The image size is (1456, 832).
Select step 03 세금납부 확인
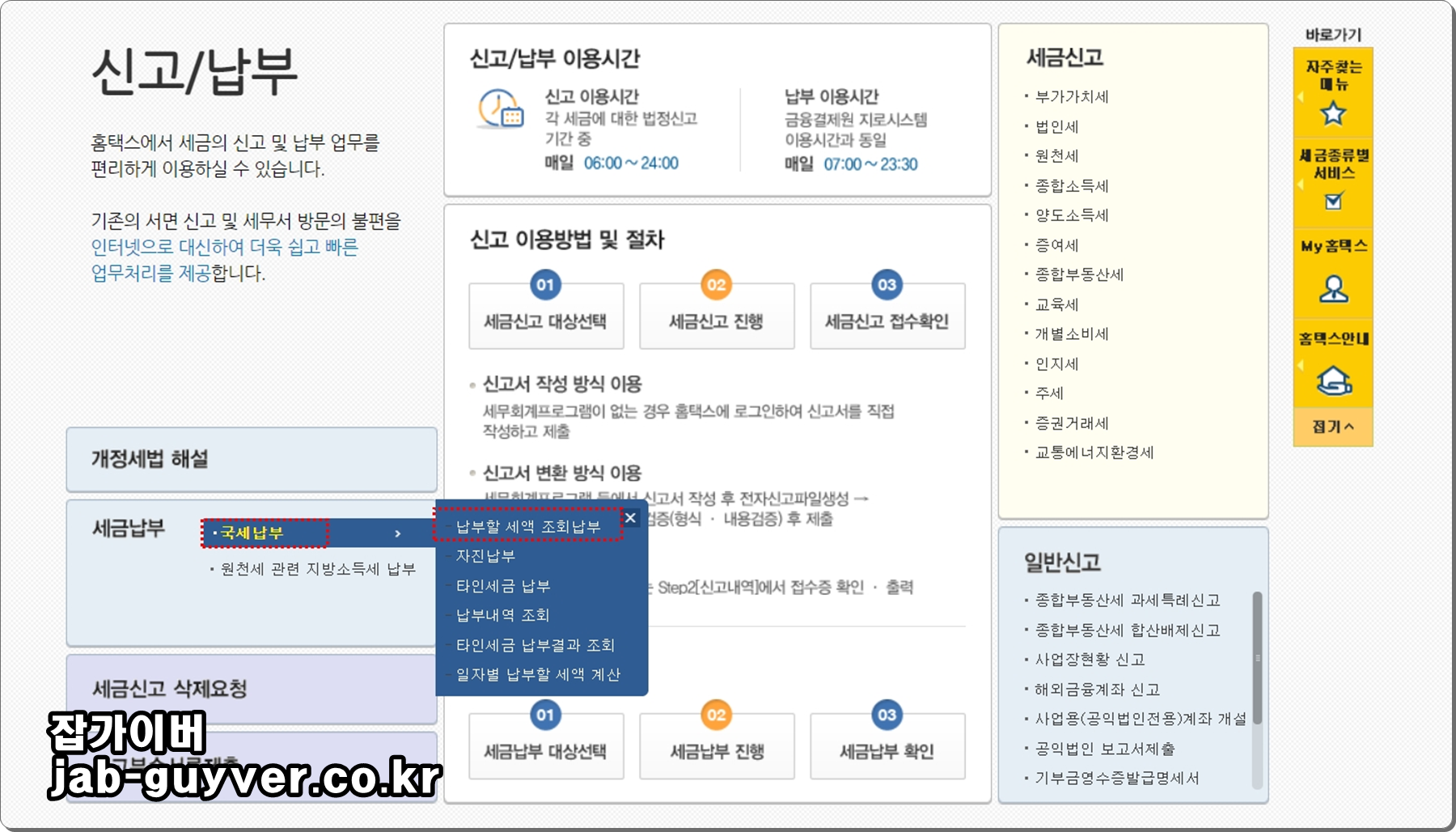(887, 746)
